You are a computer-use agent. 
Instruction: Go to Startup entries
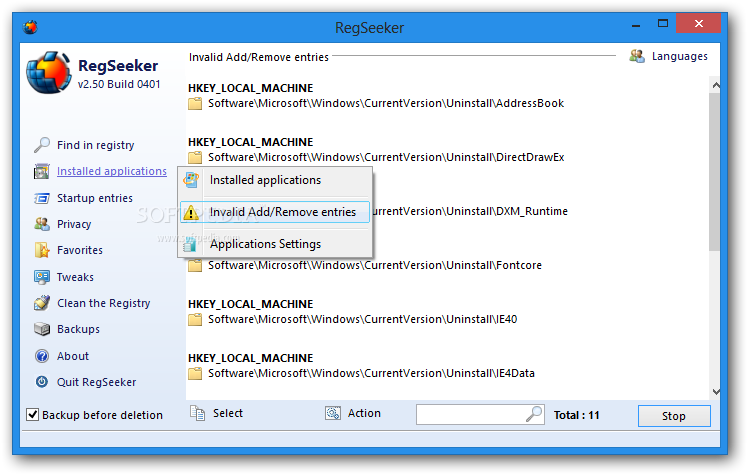95,198
